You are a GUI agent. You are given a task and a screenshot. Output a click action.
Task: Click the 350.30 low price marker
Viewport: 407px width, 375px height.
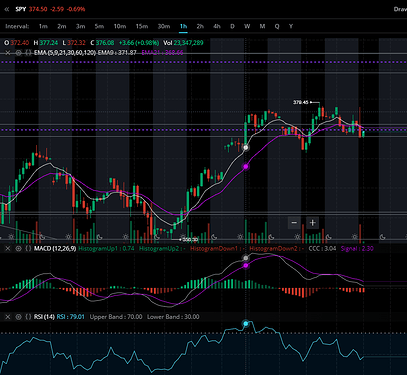(190, 239)
